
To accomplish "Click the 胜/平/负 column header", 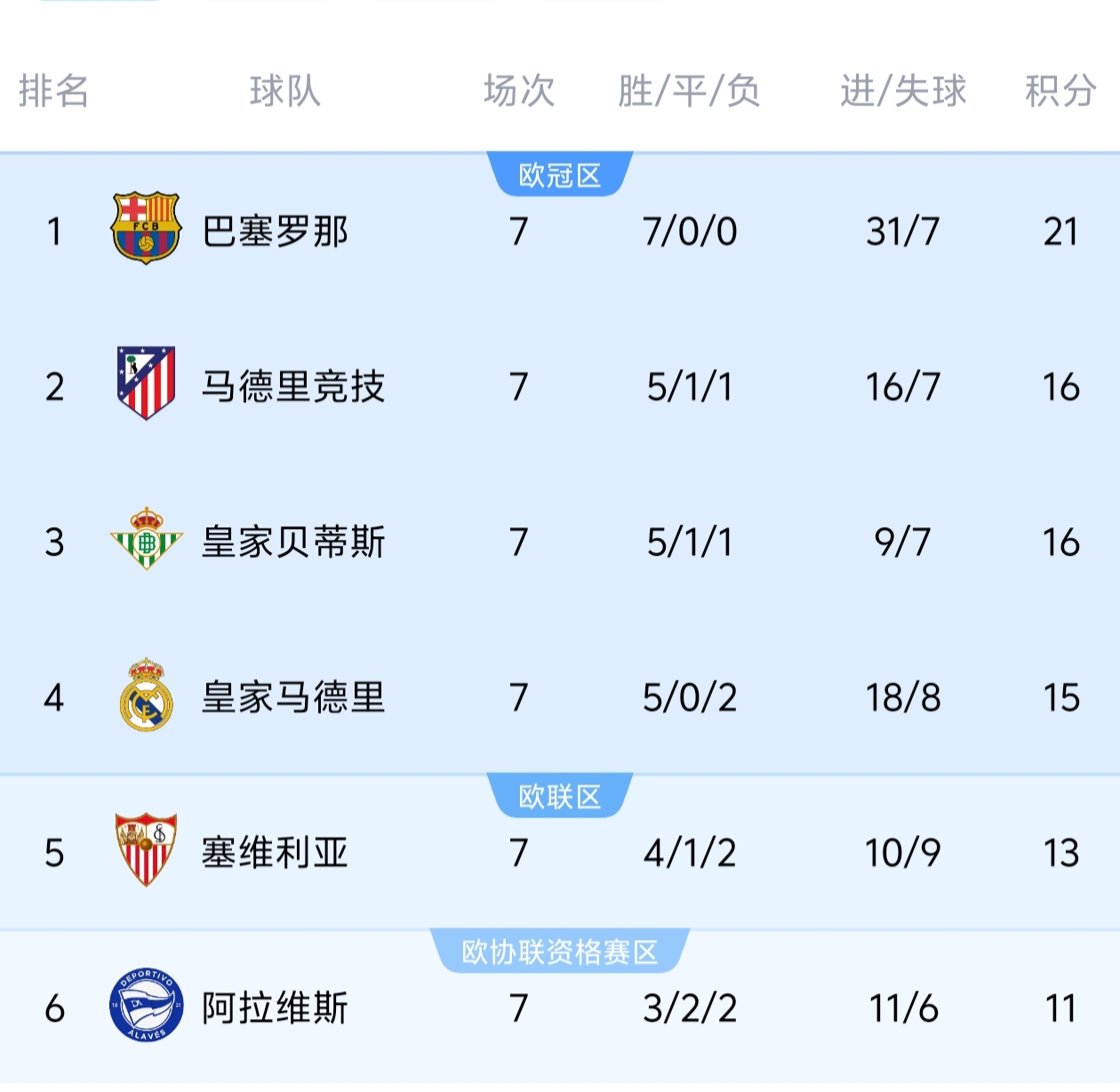I will pos(690,91).
